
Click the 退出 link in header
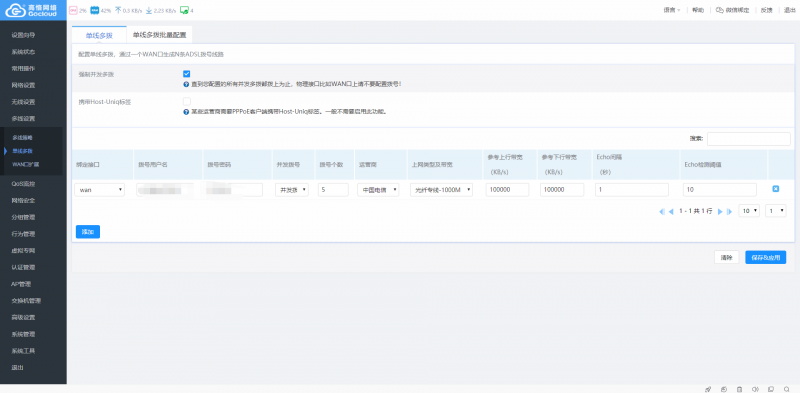click(790, 10)
